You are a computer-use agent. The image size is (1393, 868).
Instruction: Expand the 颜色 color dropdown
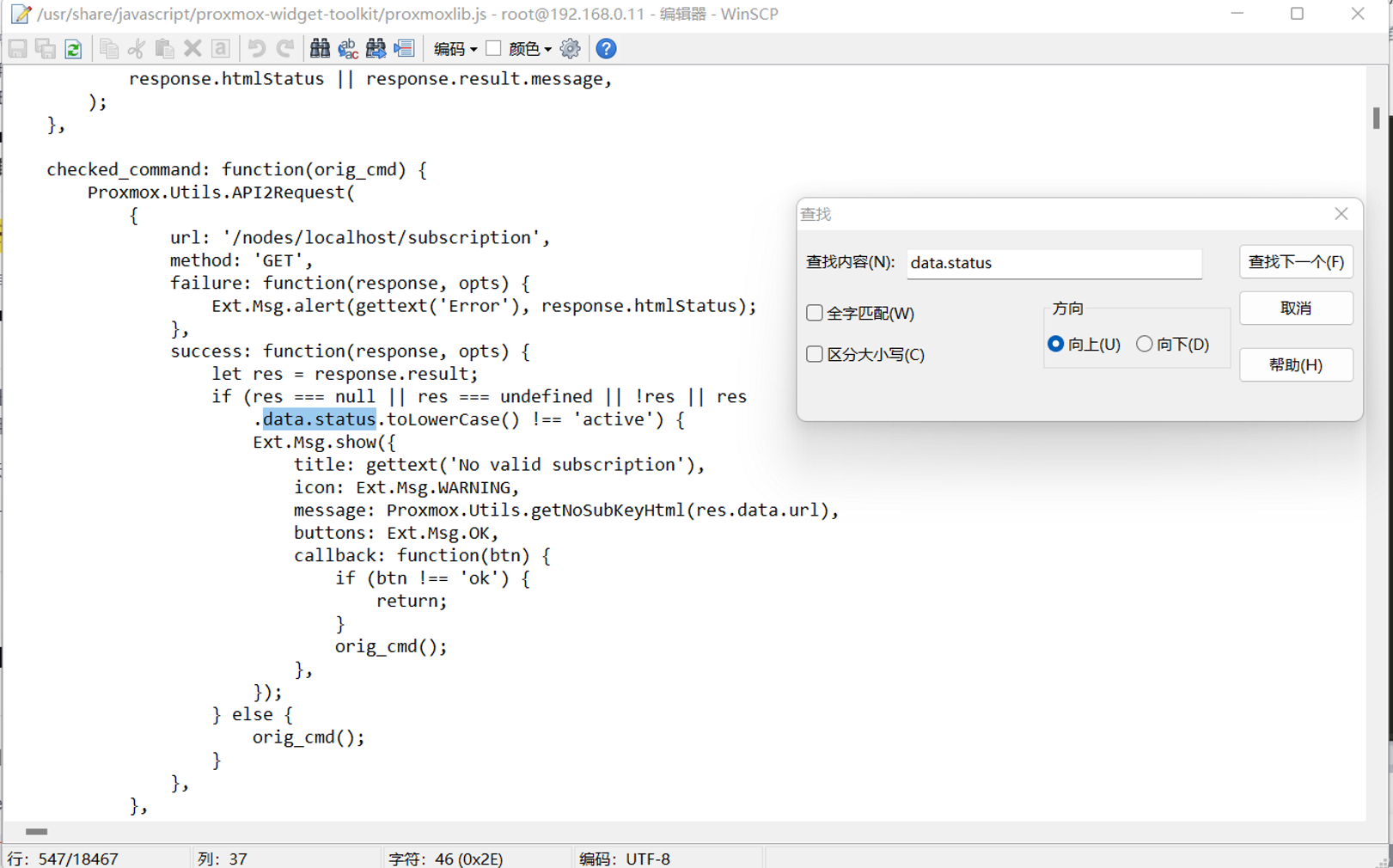pyautogui.click(x=530, y=49)
